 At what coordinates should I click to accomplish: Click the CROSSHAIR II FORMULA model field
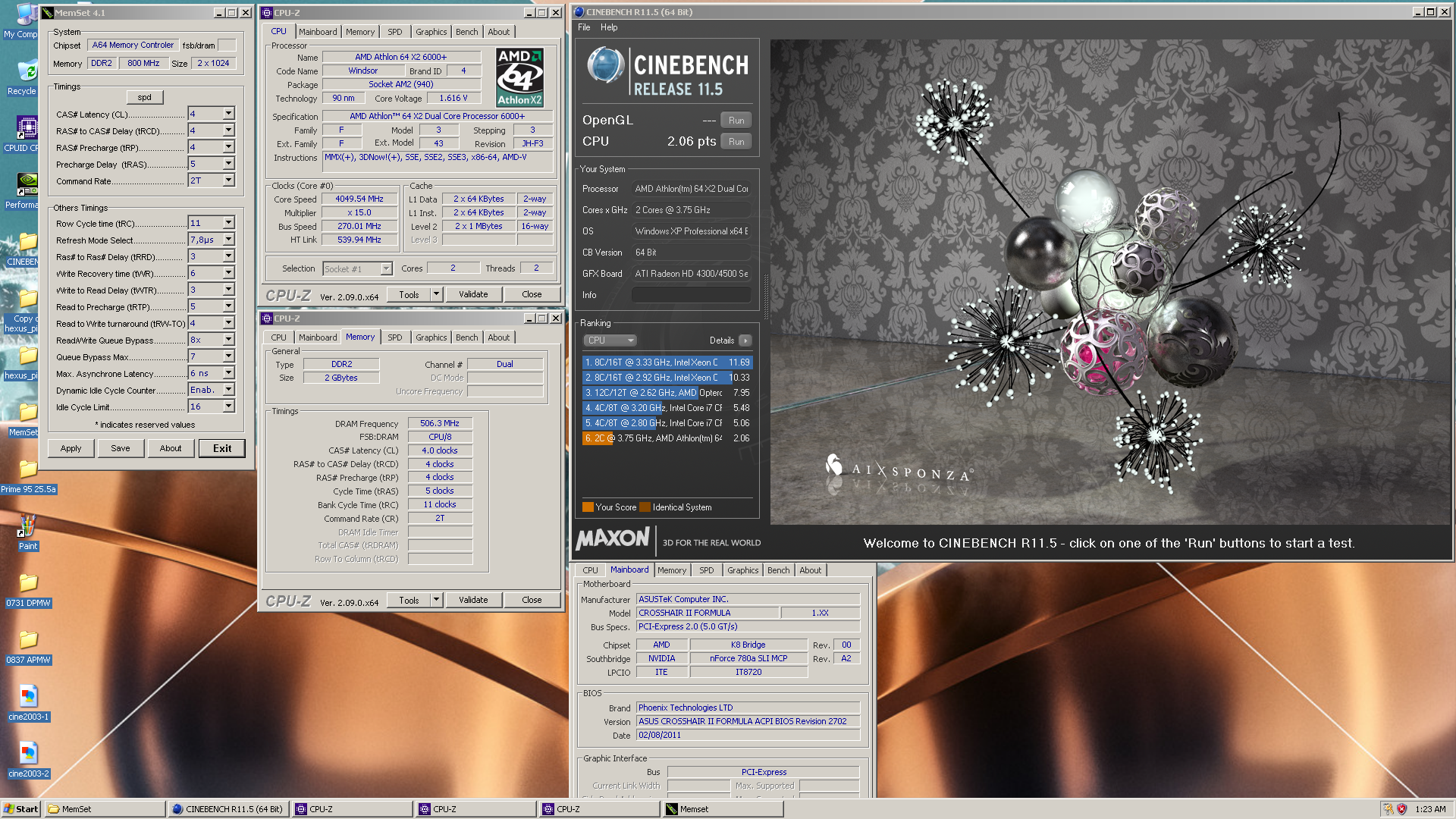[707, 613]
